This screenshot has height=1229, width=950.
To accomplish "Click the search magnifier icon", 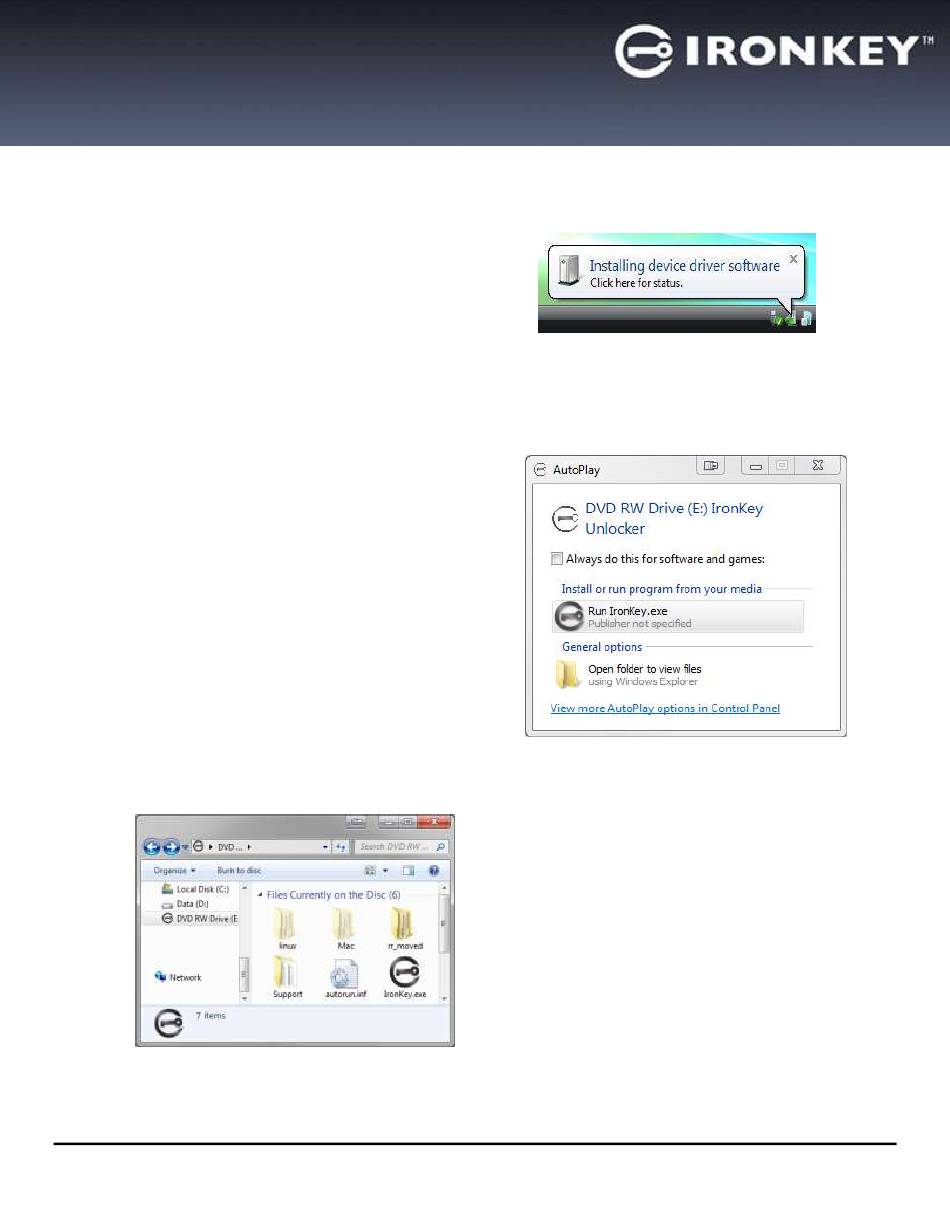I will [440, 847].
